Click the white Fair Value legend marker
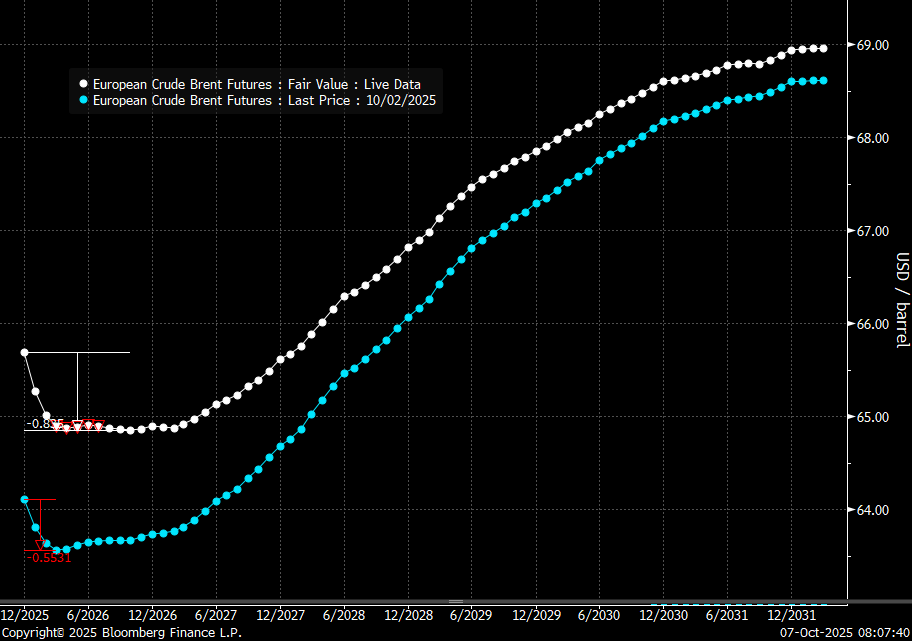Image resolution: width=912 pixels, height=641 pixels. pyautogui.click(x=84, y=85)
